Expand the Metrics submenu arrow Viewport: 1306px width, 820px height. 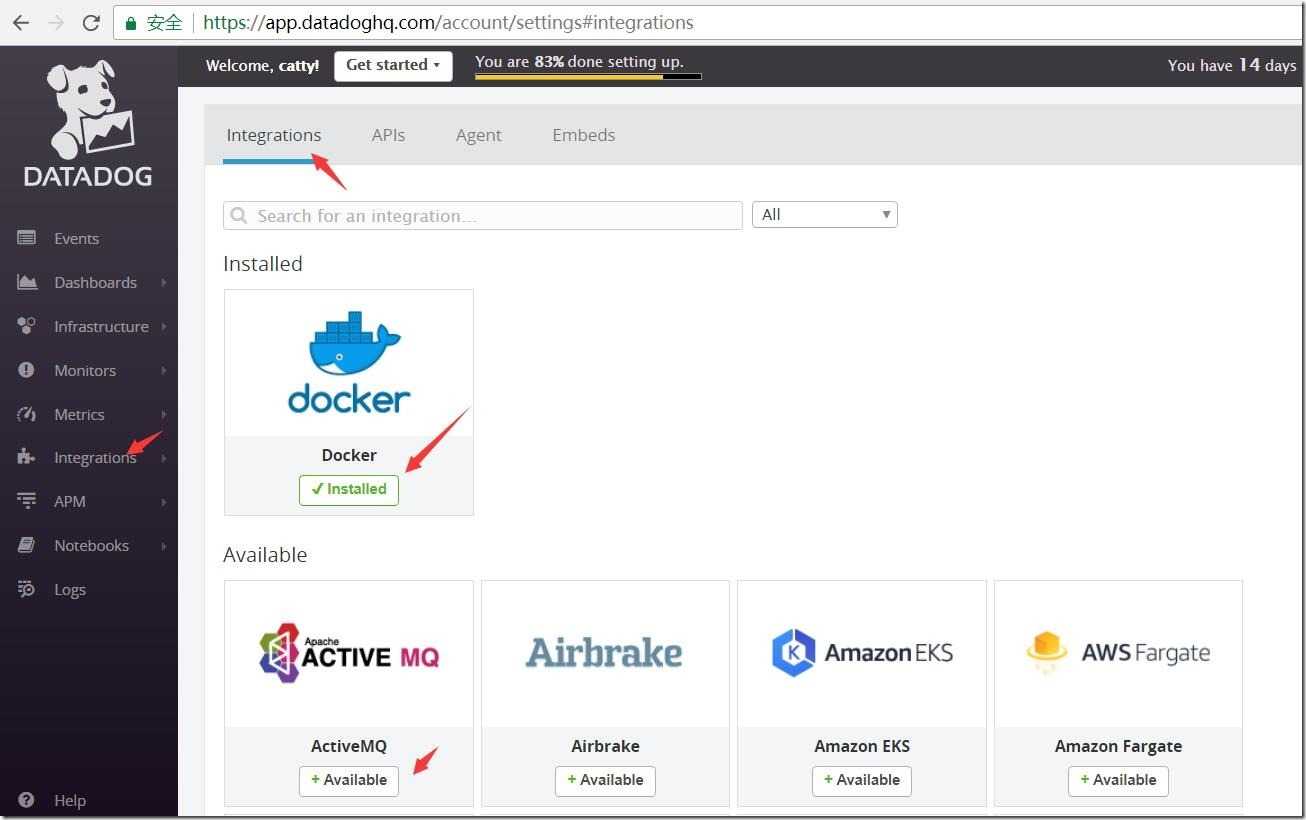[163, 414]
